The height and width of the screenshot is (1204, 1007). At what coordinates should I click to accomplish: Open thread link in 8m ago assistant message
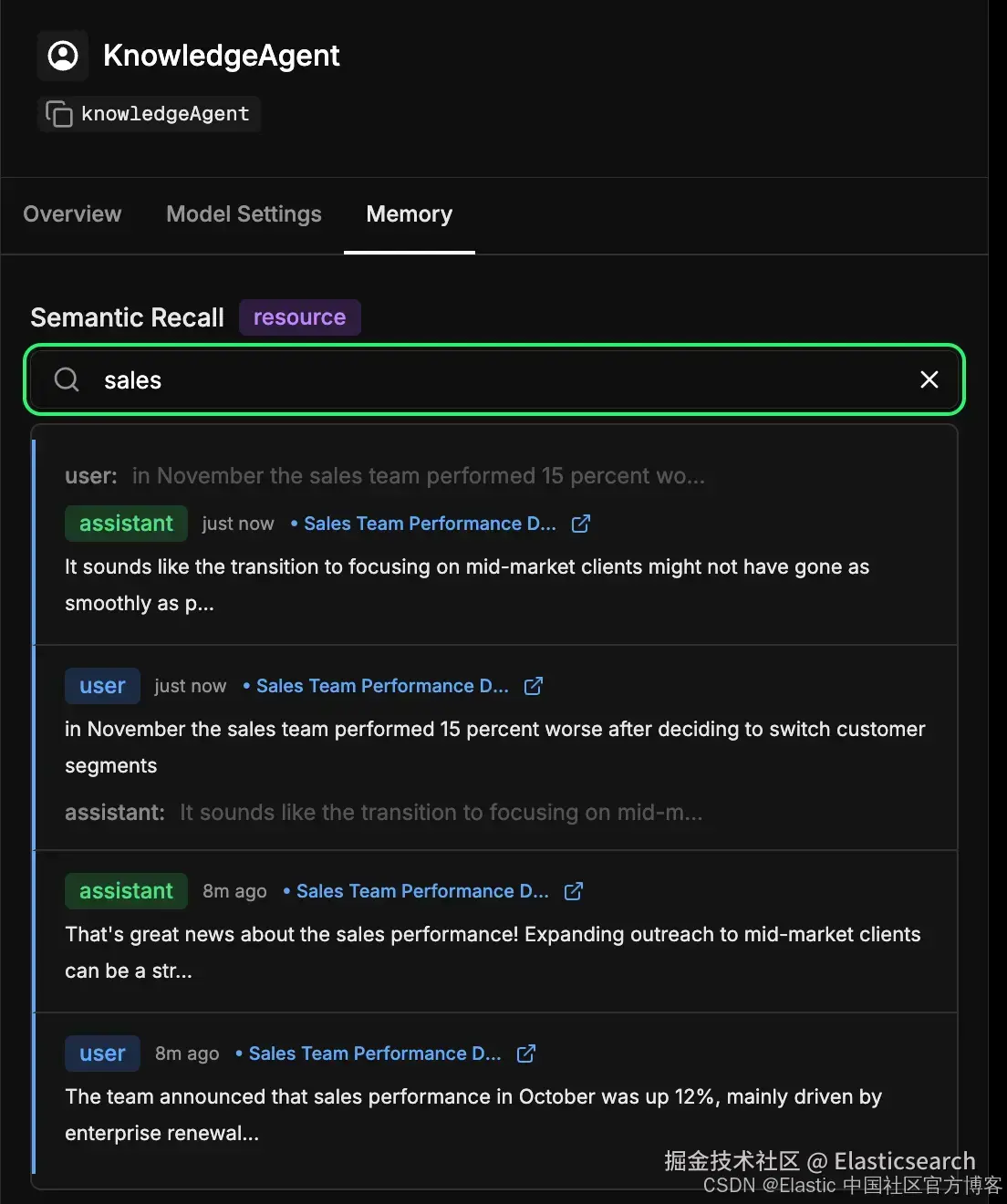coord(421,891)
